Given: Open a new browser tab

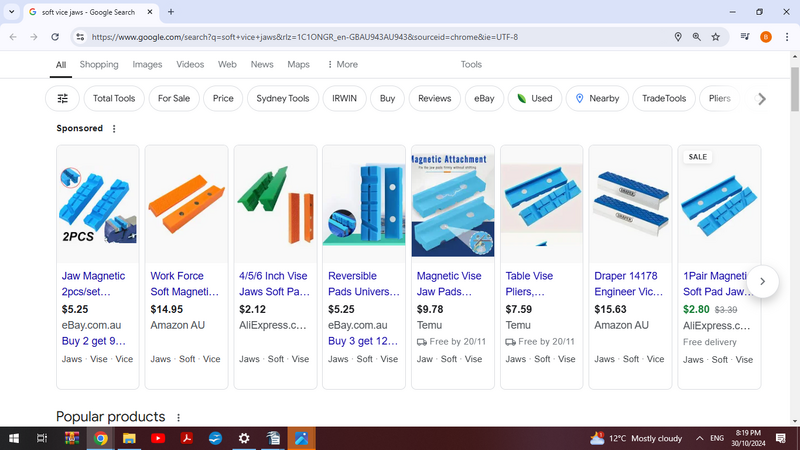Looking at the screenshot, I should (x=171, y=12).
